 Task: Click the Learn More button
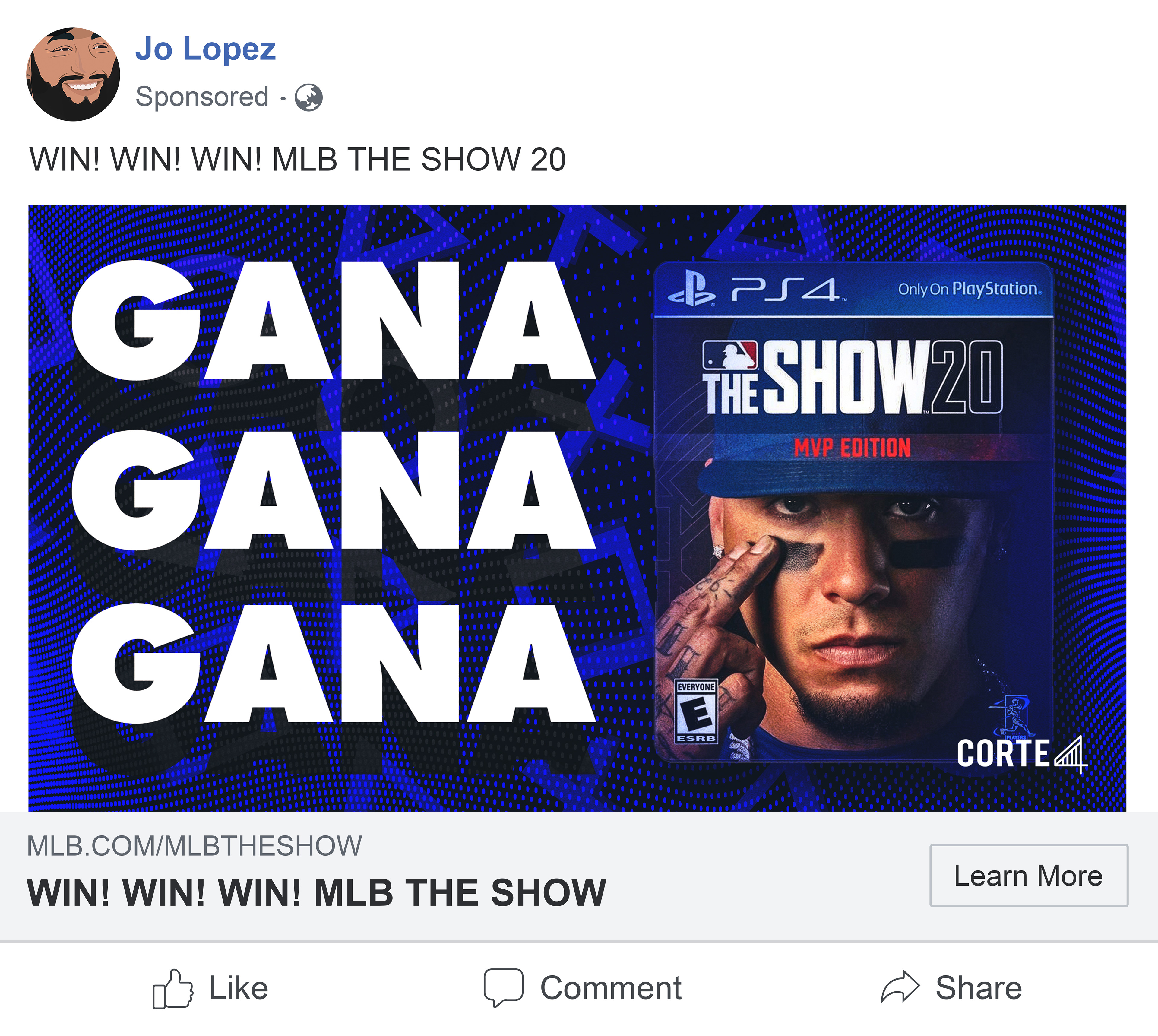pyautogui.click(x=1028, y=876)
